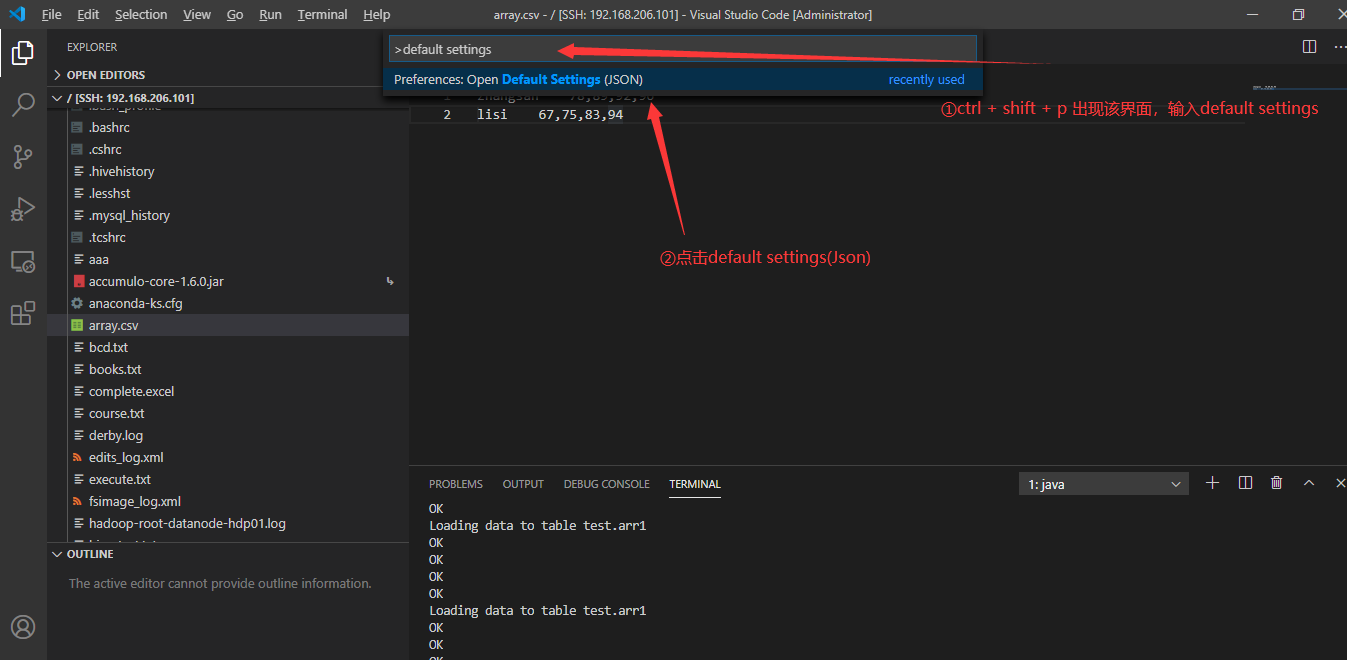Click the Accounts icon at bottom
The image size is (1347, 660).
pos(23,627)
